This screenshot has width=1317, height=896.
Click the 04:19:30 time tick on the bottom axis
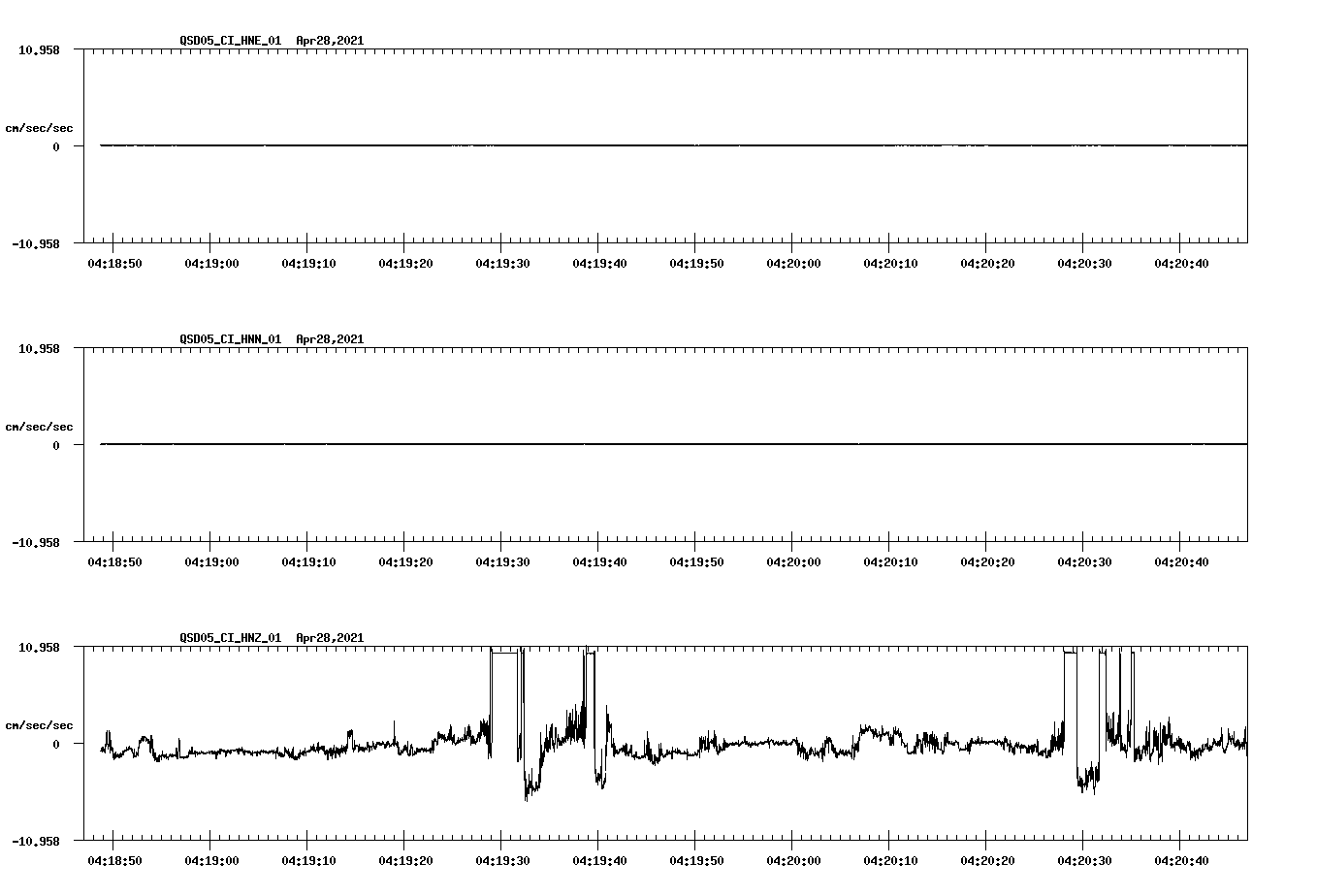(x=502, y=859)
